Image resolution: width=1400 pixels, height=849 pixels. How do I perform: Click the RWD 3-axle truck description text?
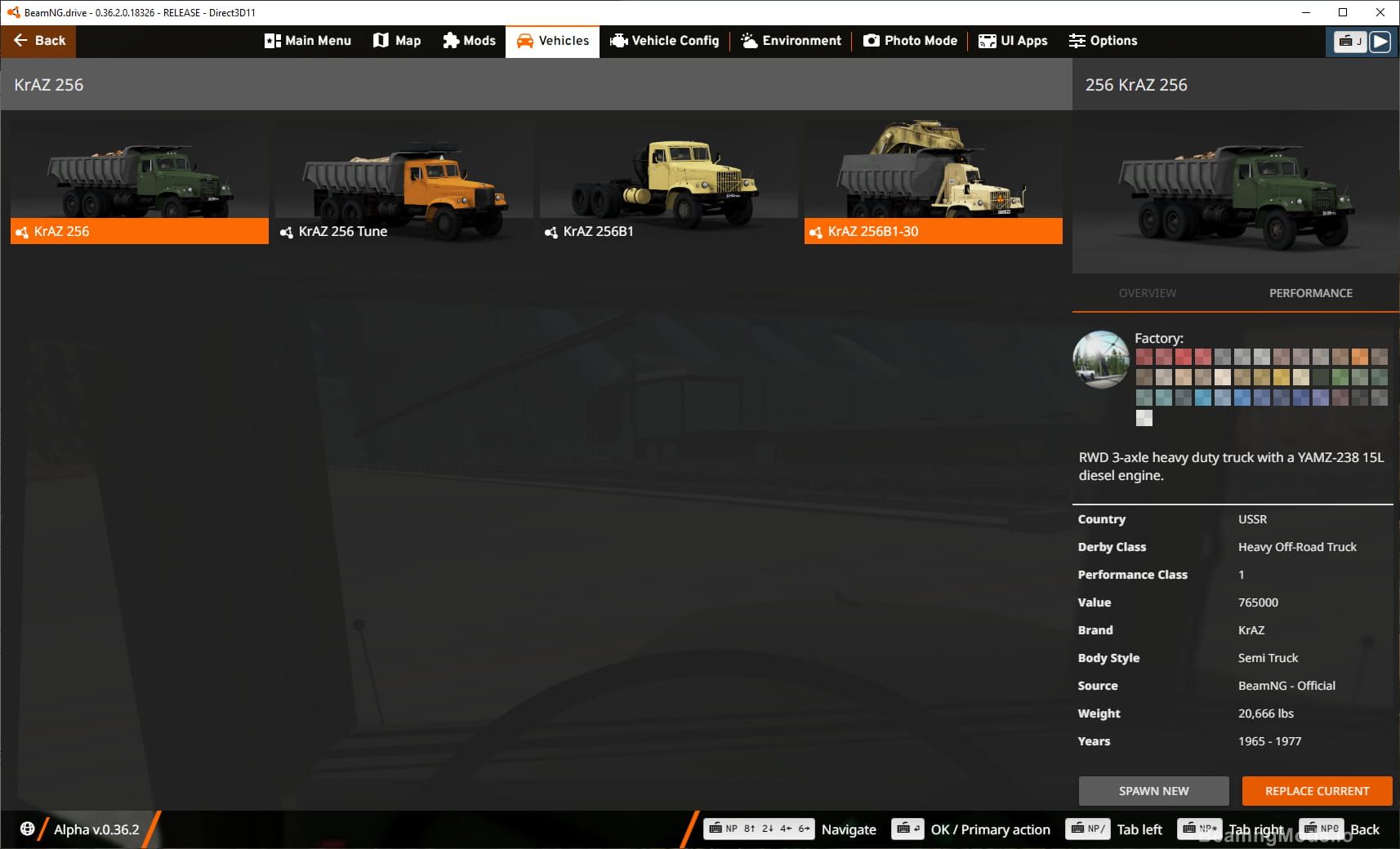pyautogui.click(x=1231, y=466)
